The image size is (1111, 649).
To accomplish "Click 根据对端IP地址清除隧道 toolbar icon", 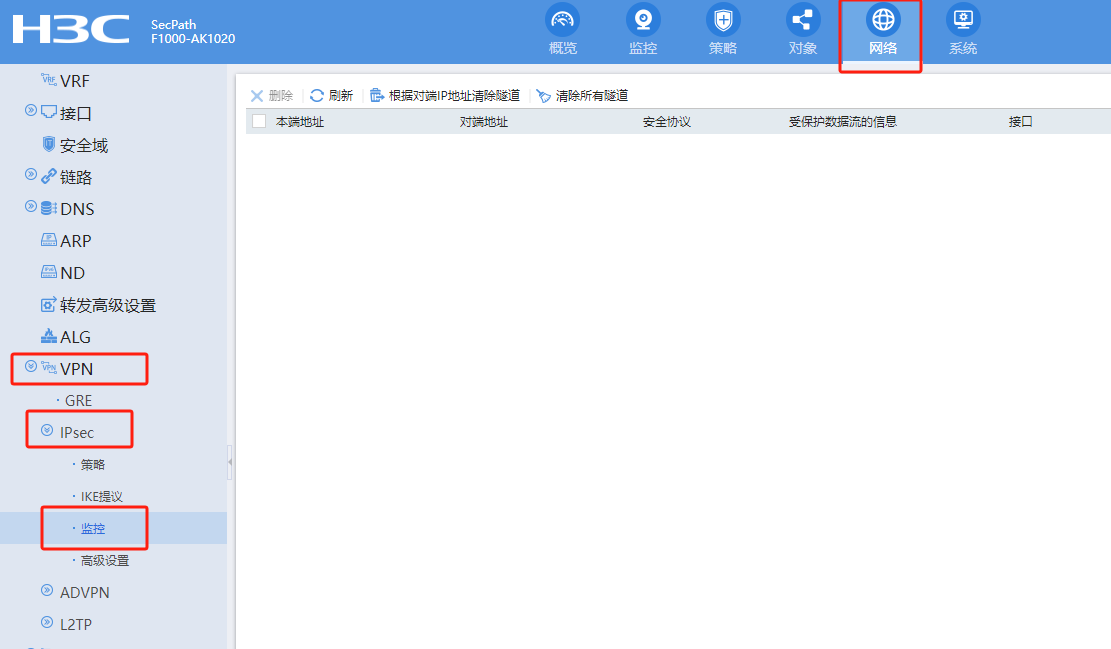I will click(x=377, y=96).
